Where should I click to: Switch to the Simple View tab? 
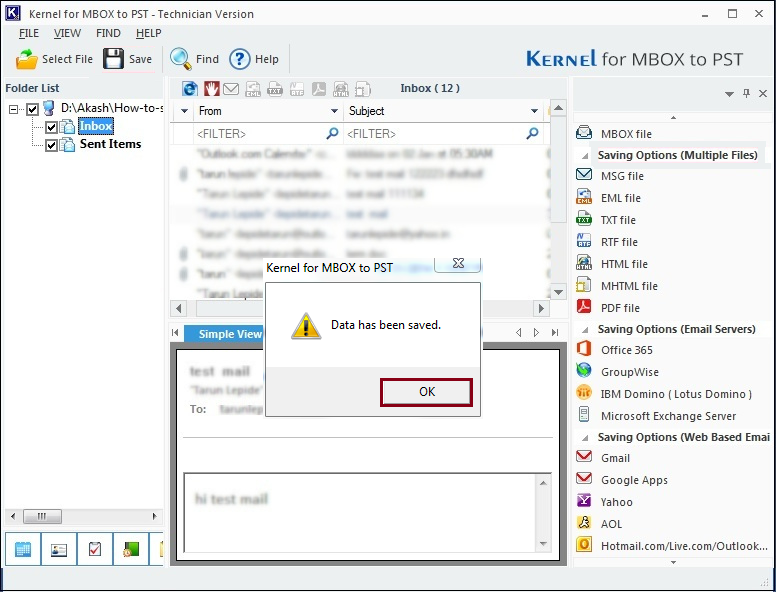(224, 334)
